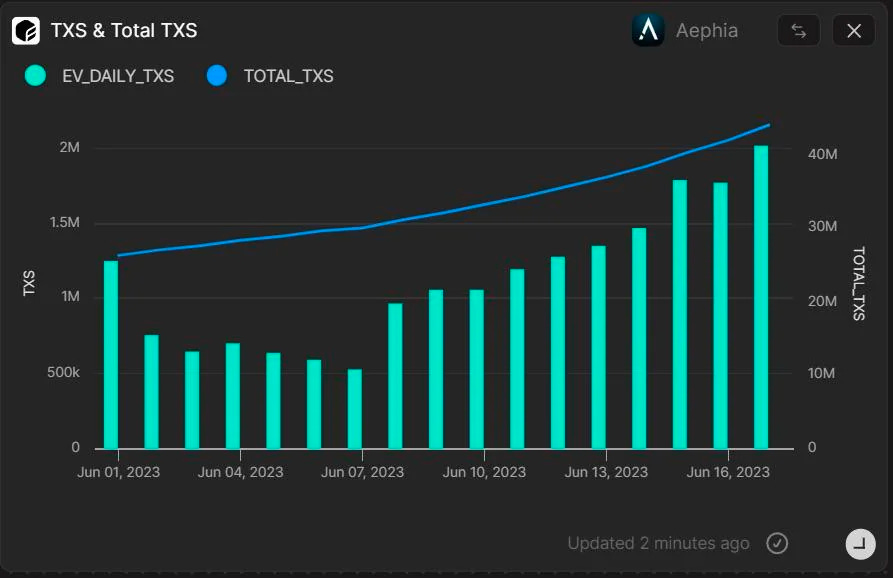Click the vertical TOTAL_TXS axis title
This screenshot has width=893, height=578.
tap(859, 284)
